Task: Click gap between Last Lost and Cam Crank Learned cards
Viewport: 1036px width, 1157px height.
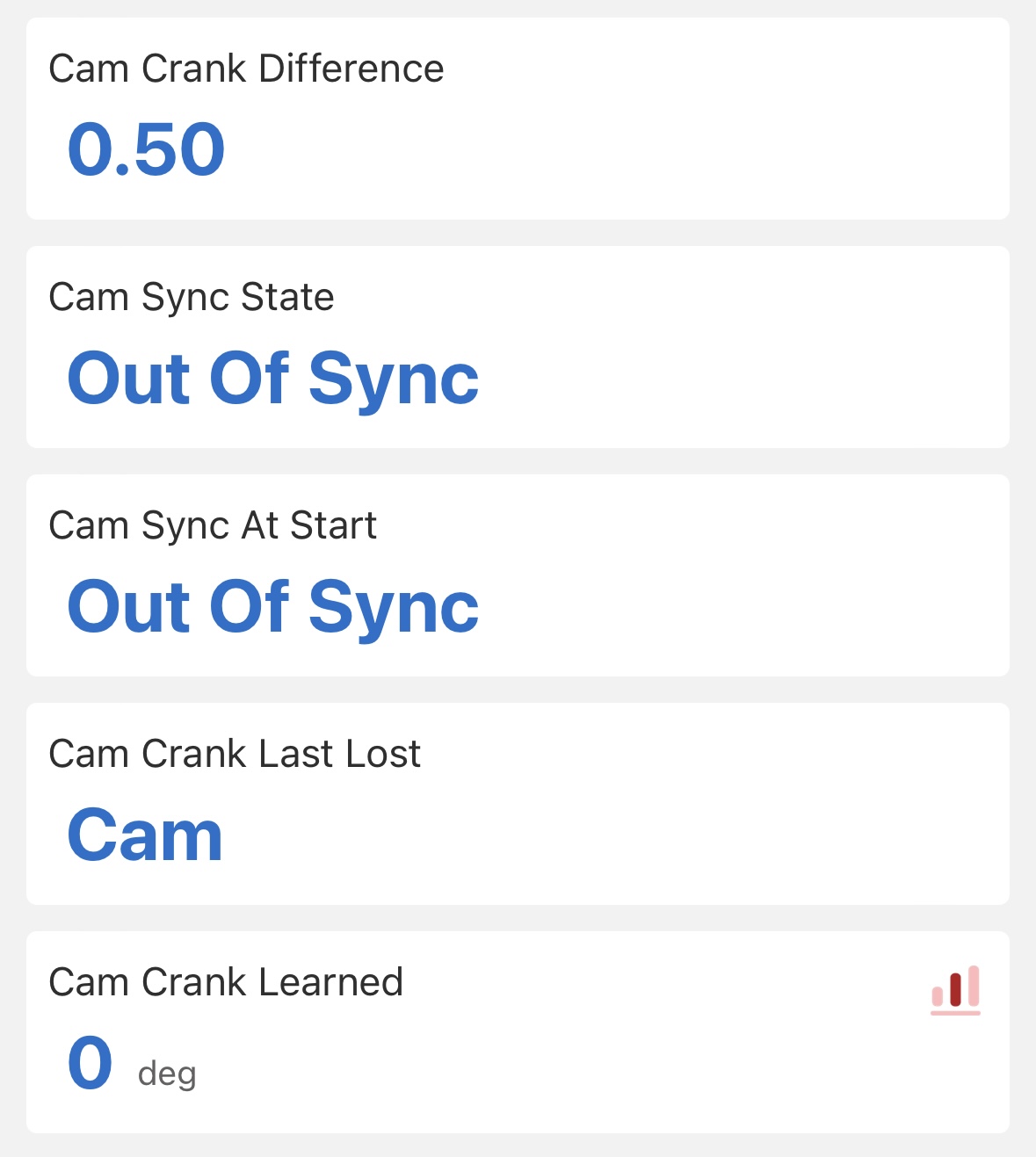Action: [x=518, y=918]
